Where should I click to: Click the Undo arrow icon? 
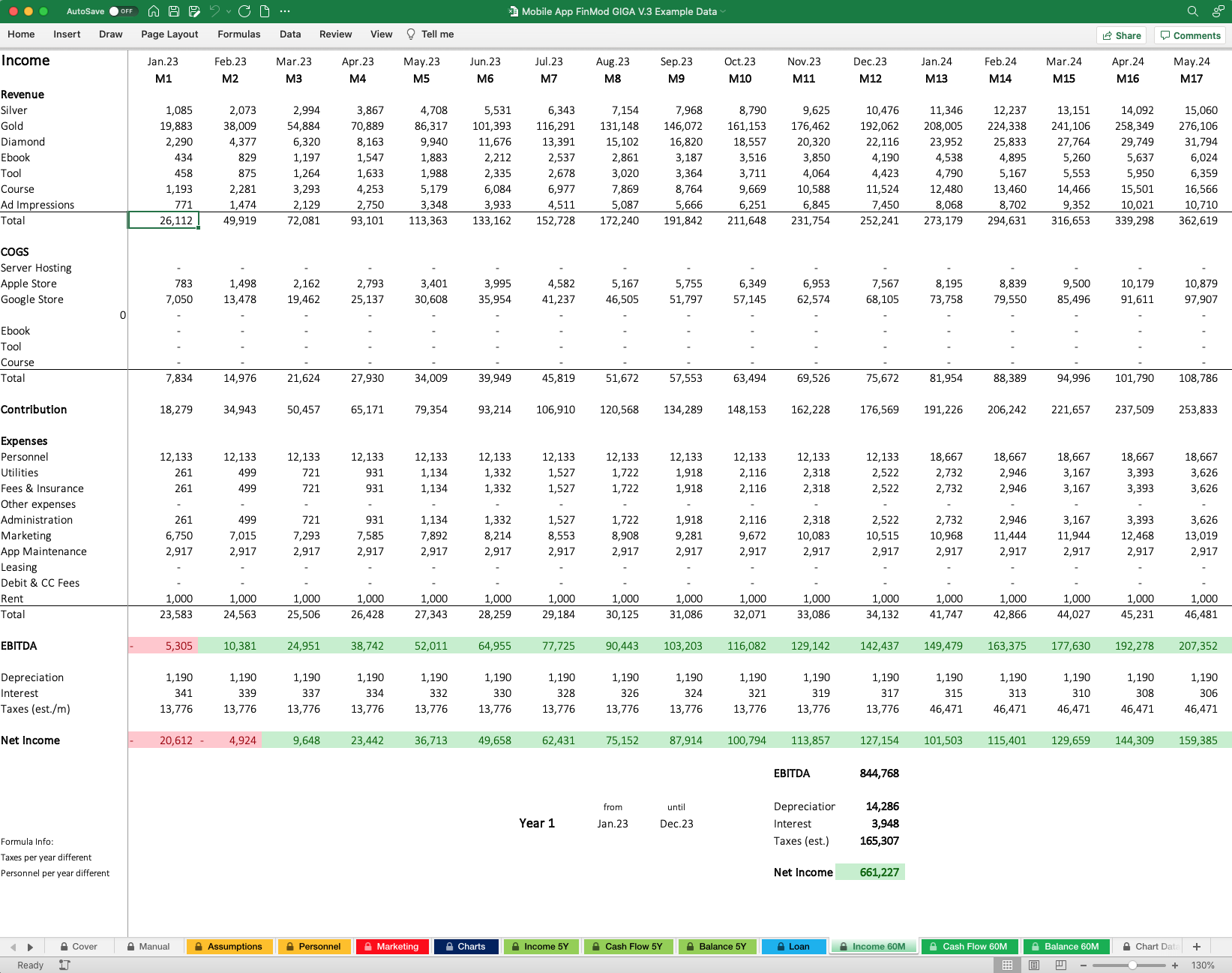pos(214,11)
